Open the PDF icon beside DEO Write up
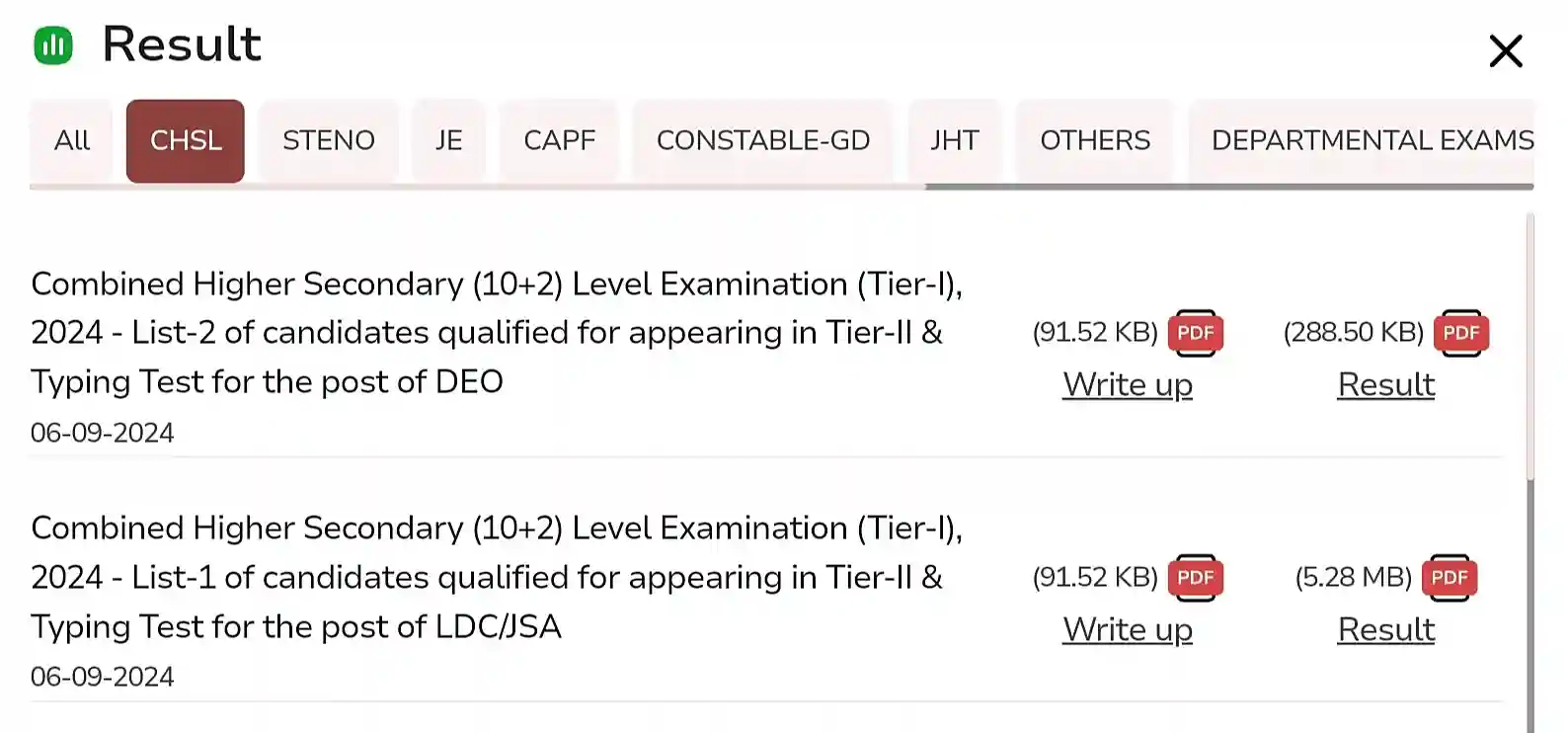This screenshot has width=1568, height=733. coord(1196,333)
